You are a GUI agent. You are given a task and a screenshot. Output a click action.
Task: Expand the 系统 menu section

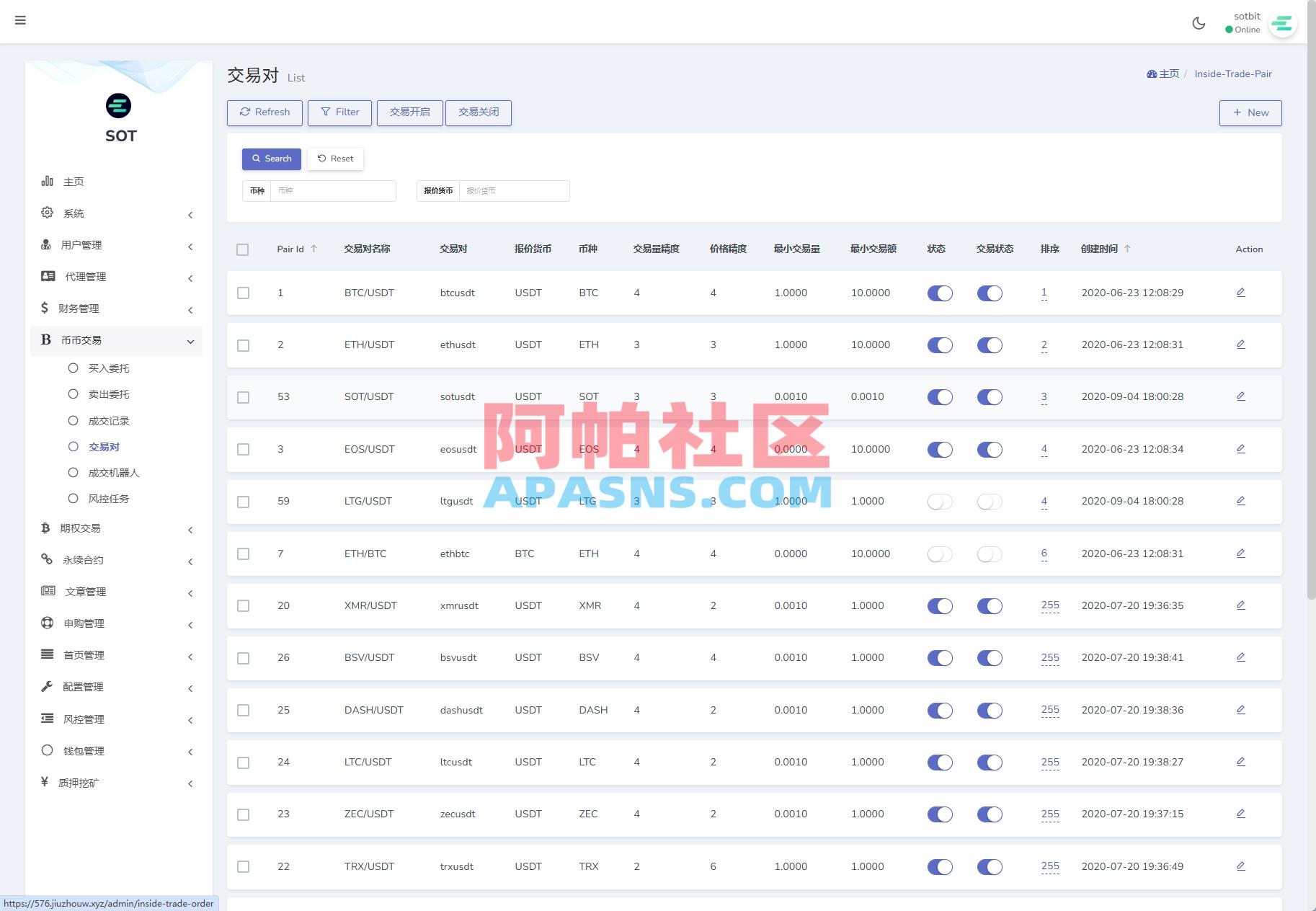115,213
